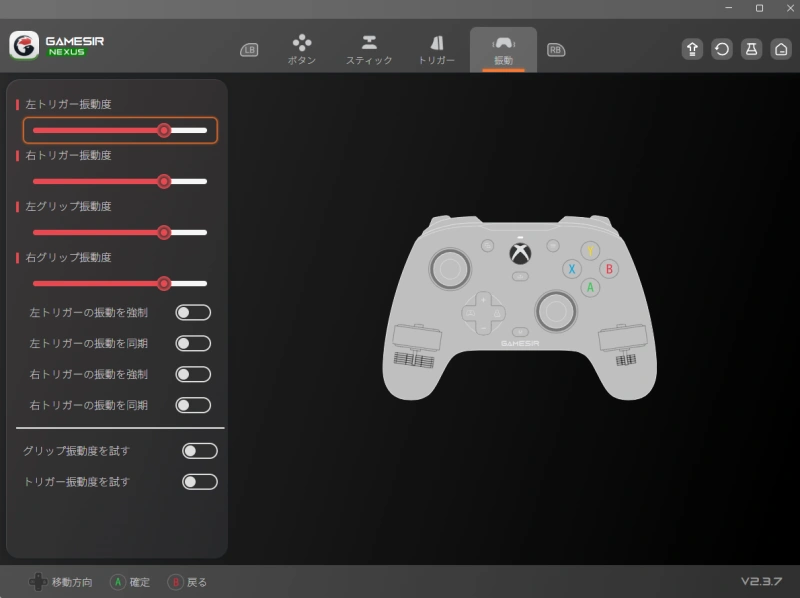Click the Xbox button on the controller image

tap(520, 251)
